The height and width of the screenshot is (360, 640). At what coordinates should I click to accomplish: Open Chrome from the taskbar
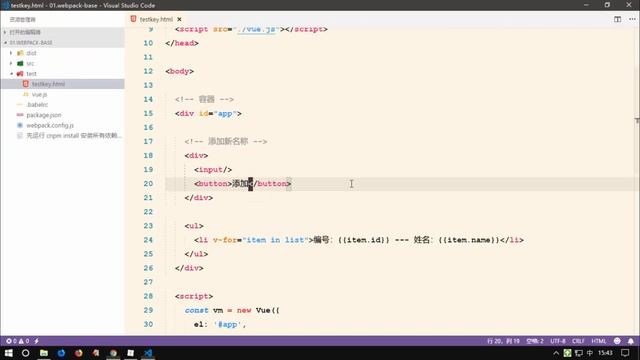113,353
